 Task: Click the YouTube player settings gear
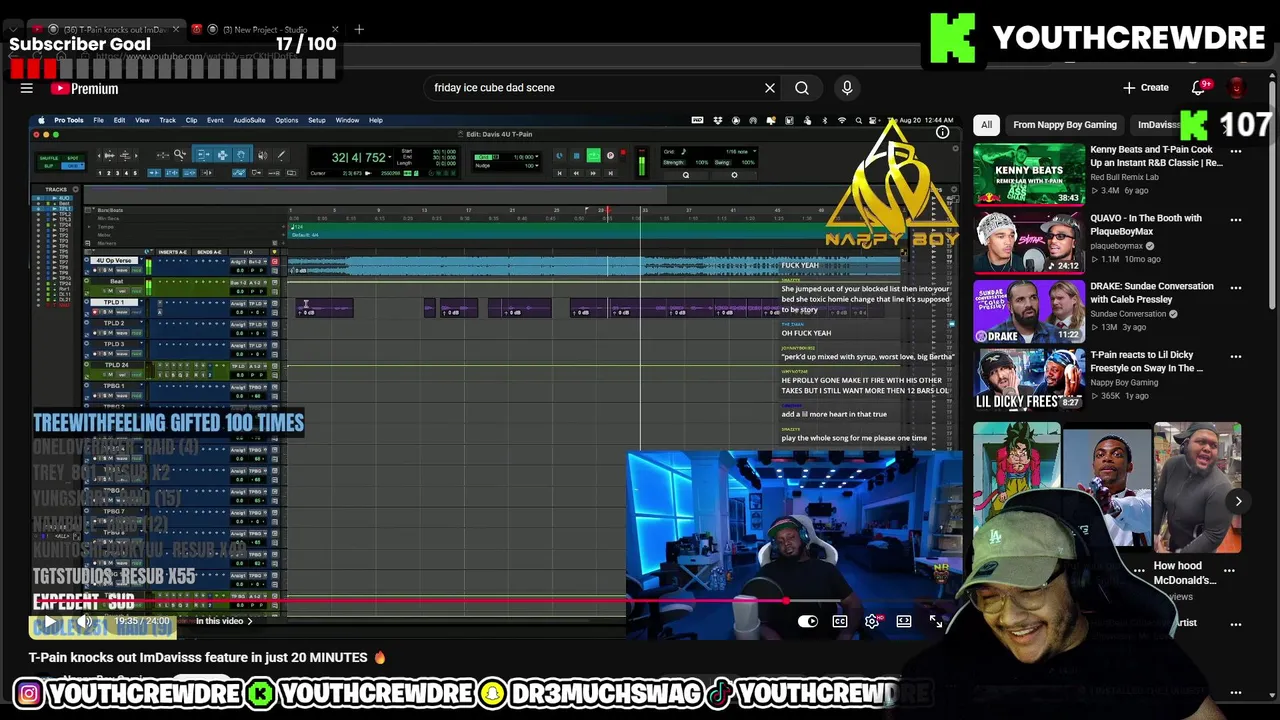(x=872, y=621)
